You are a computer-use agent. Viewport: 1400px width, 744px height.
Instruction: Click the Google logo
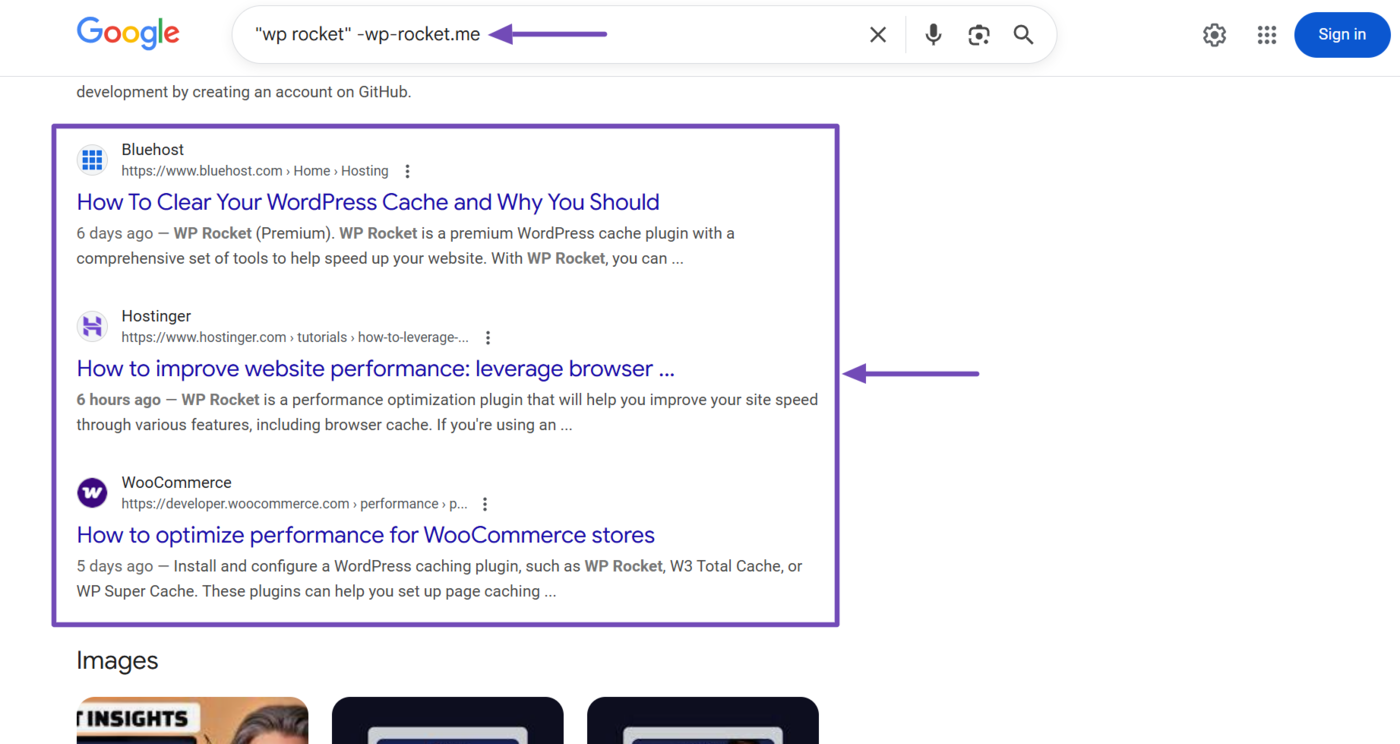tap(128, 34)
